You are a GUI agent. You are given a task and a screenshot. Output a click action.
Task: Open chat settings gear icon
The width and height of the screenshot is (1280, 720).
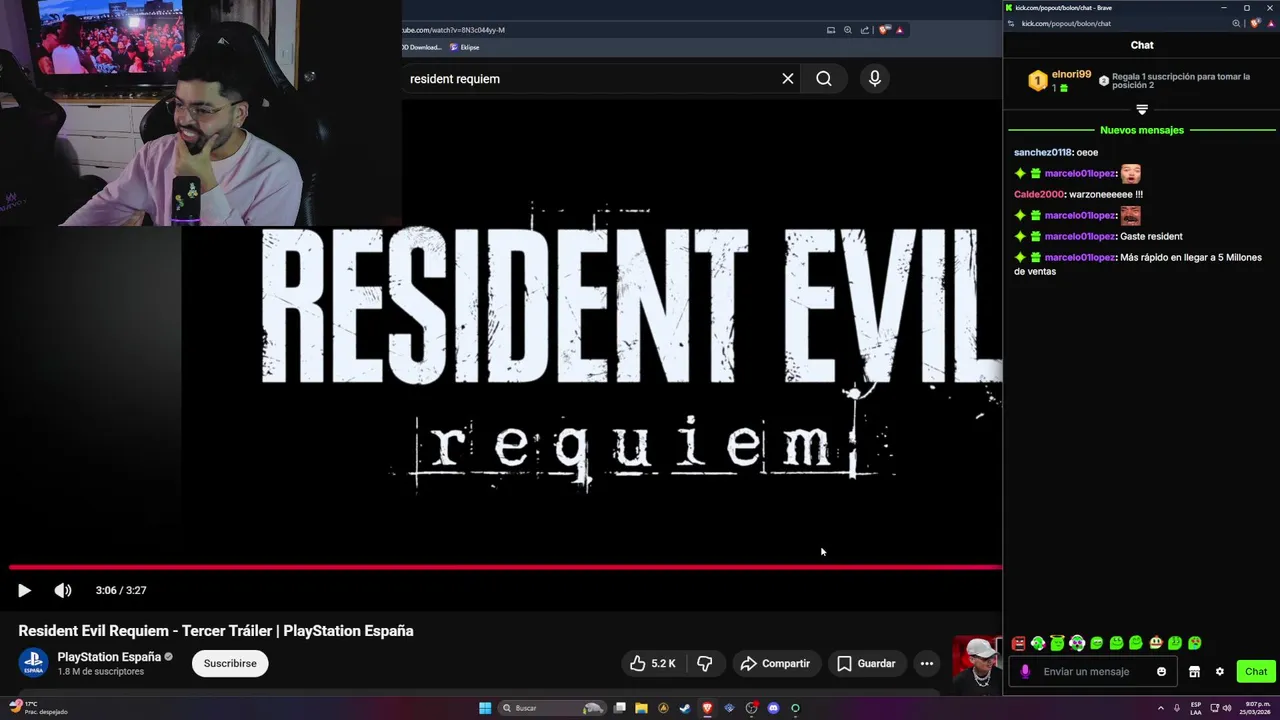[1220, 672]
